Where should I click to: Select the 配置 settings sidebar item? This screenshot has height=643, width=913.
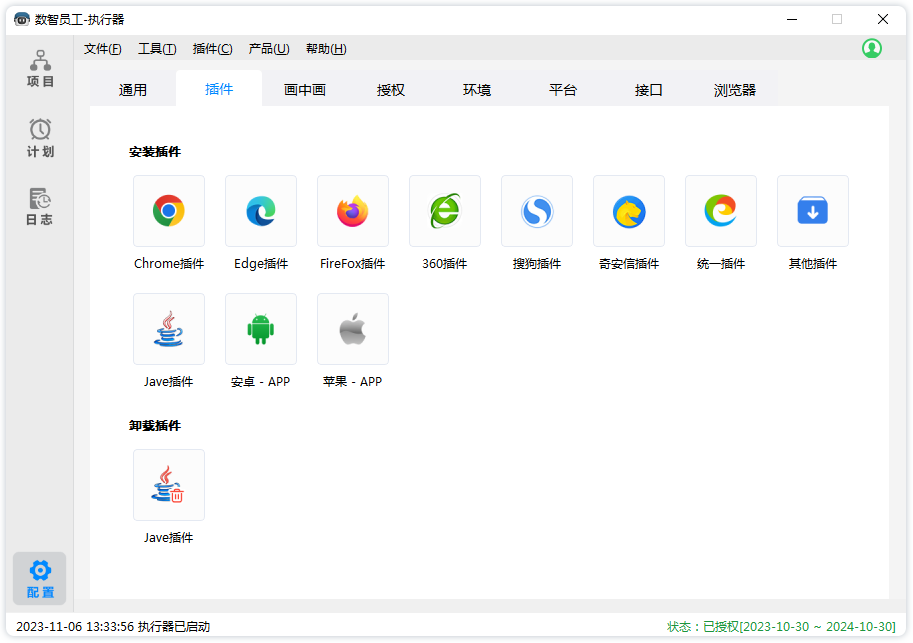click(x=40, y=578)
